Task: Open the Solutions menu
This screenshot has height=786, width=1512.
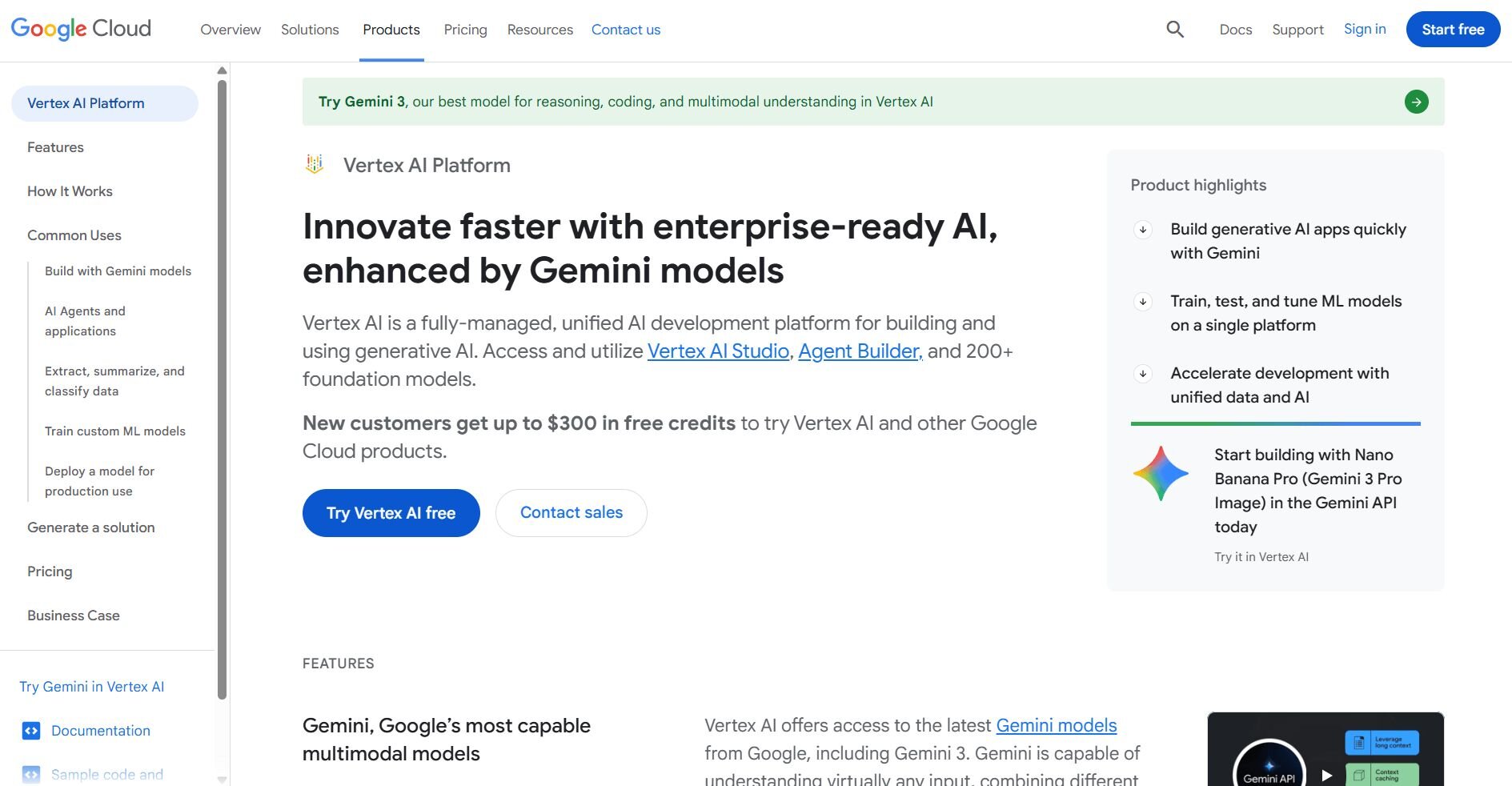Action: [x=310, y=30]
